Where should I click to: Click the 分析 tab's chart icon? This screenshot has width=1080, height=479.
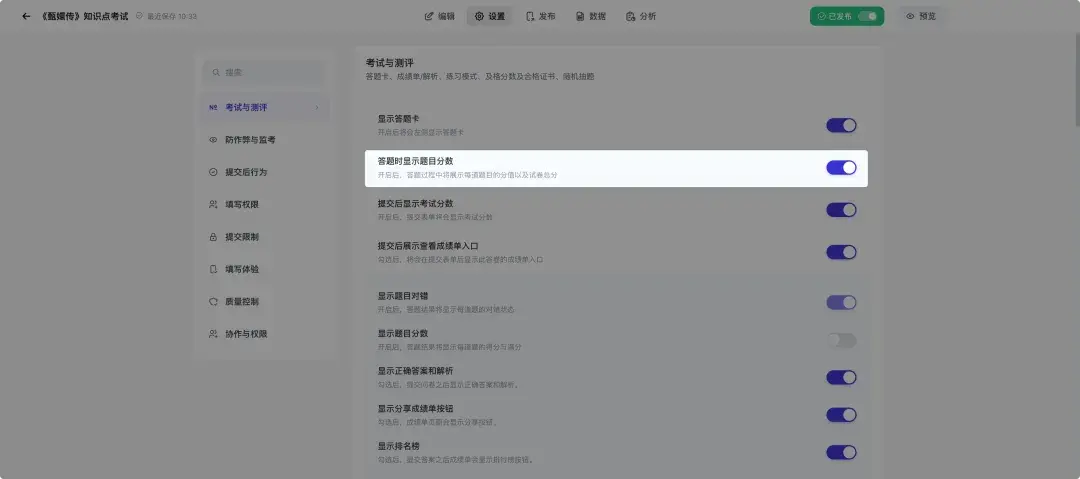tap(630, 17)
